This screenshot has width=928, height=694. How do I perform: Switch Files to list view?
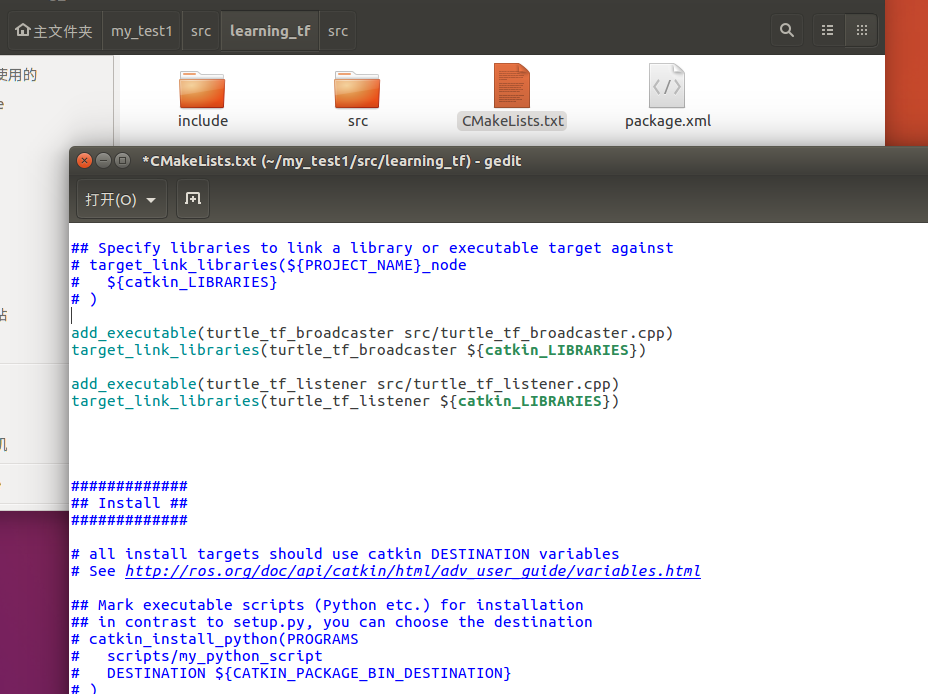tap(827, 30)
